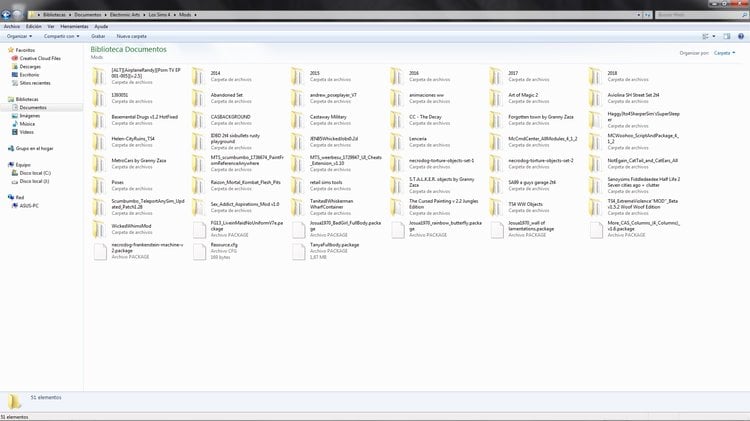This screenshot has width=750, height=421.
Task: Click the Help question mark icon
Action: [740, 36]
